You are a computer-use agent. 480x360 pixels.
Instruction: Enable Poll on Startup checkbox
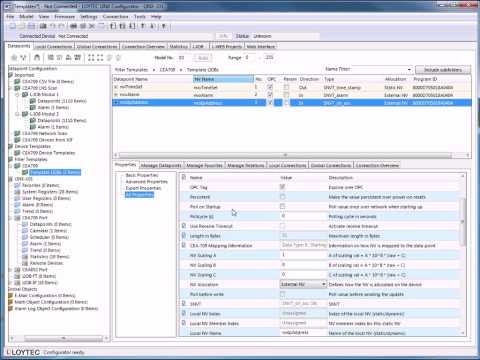tap(283, 206)
